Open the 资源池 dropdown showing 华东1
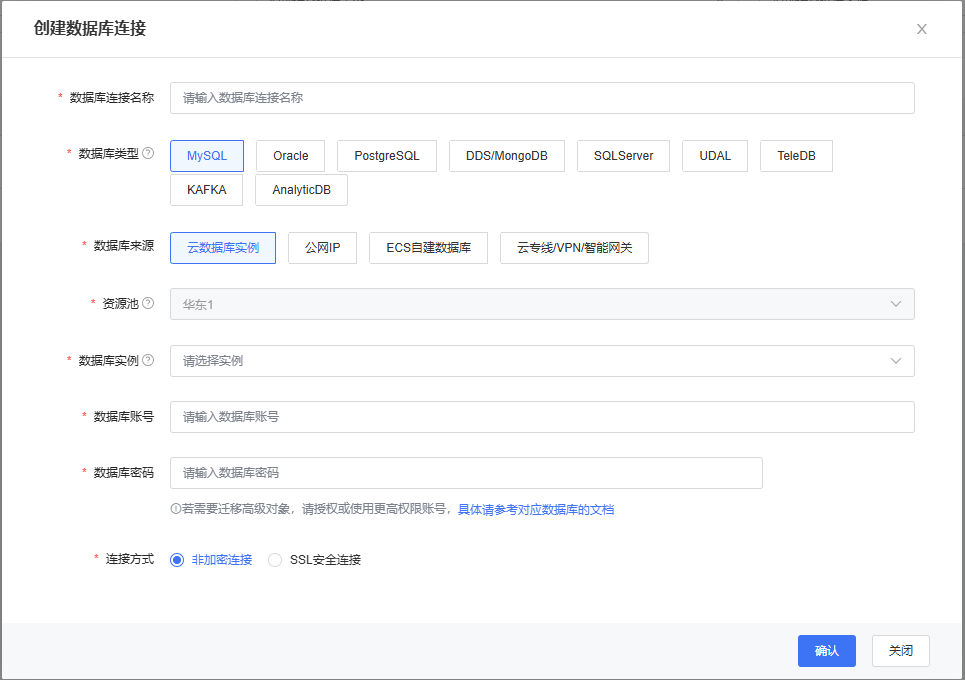Image resolution: width=965 pixels, height=680 pixels. (x=542, y=304)
